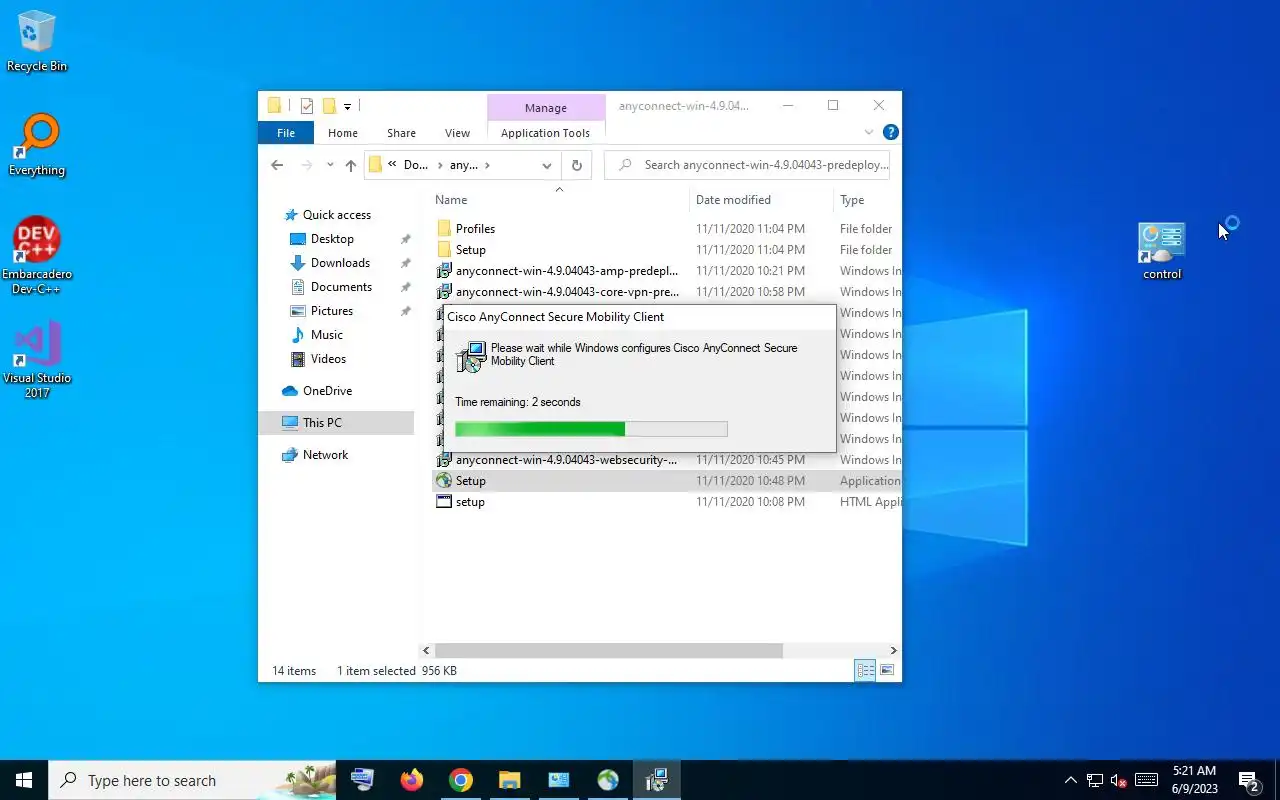1280x800 pixels.
Task: Switch to the View ribbon tab
Action: (457, 133)
